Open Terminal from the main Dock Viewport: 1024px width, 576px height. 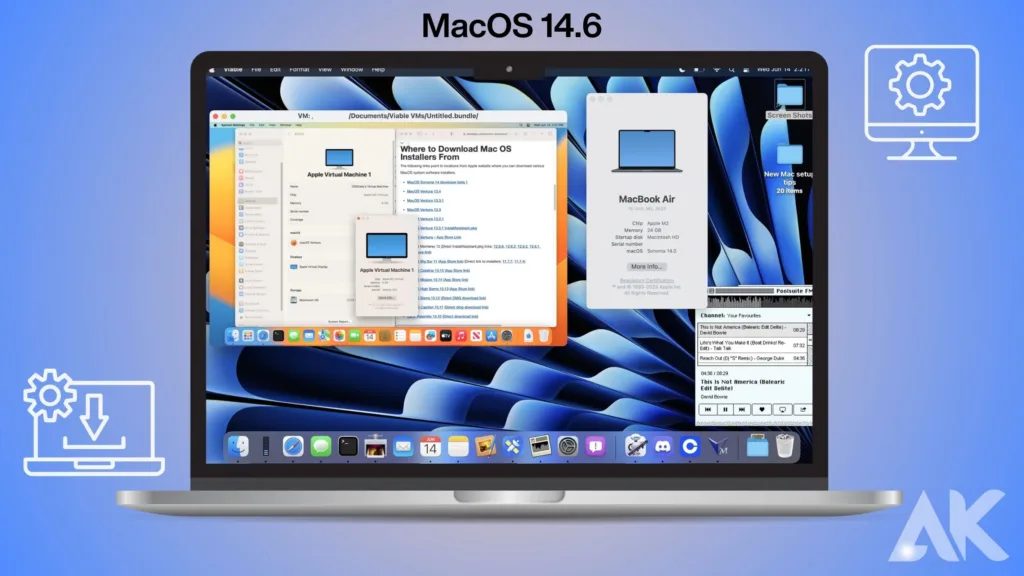click(348, 447)
